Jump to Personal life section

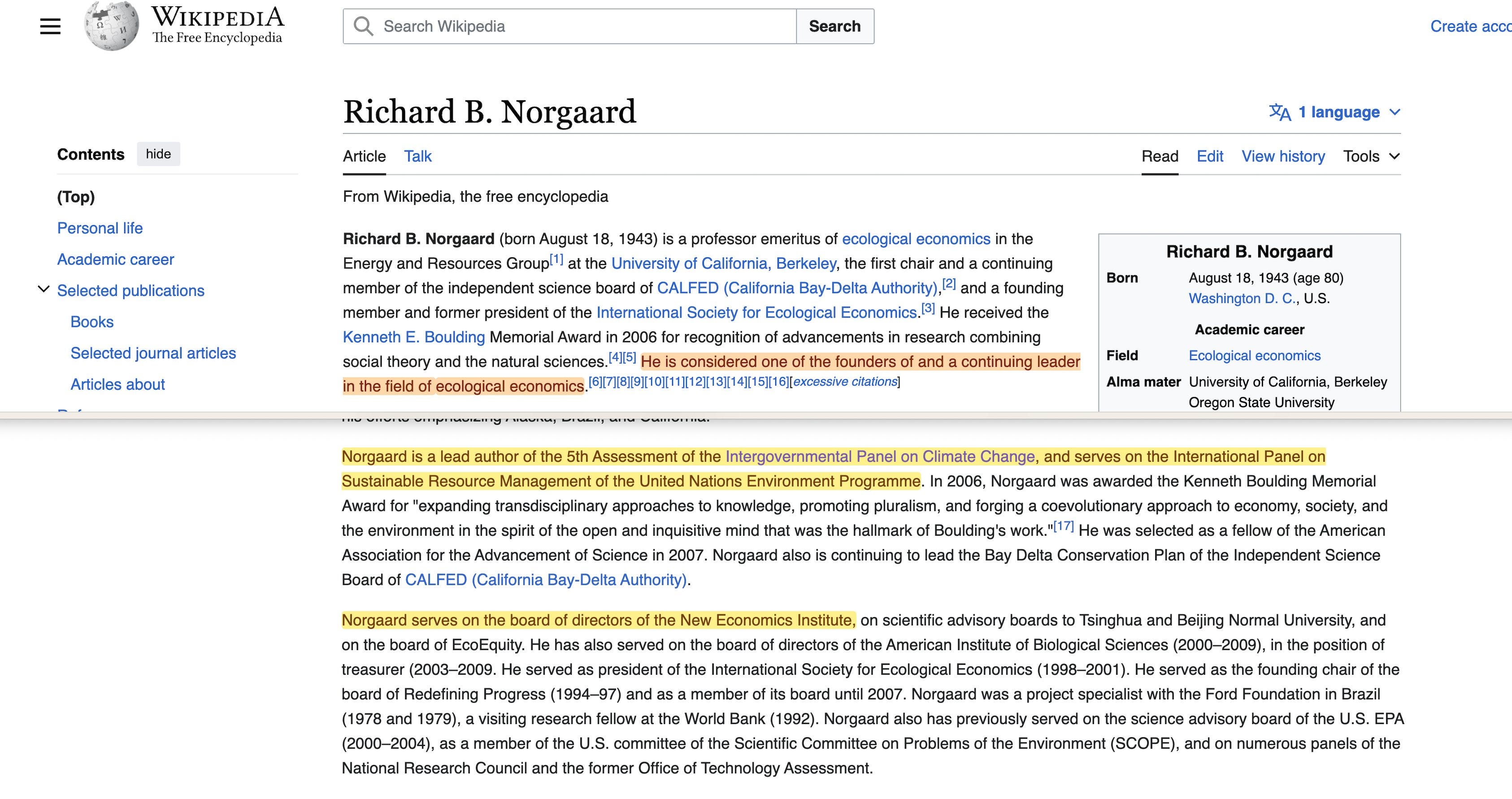tap(100, 228)
